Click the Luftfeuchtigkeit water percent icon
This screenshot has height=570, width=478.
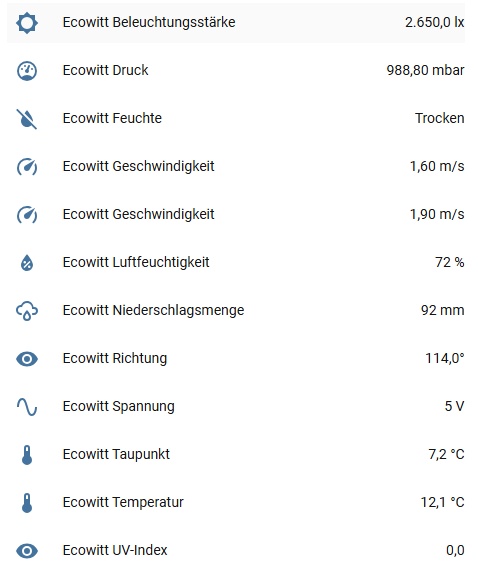pyautogui.click(x=27, y=263)
